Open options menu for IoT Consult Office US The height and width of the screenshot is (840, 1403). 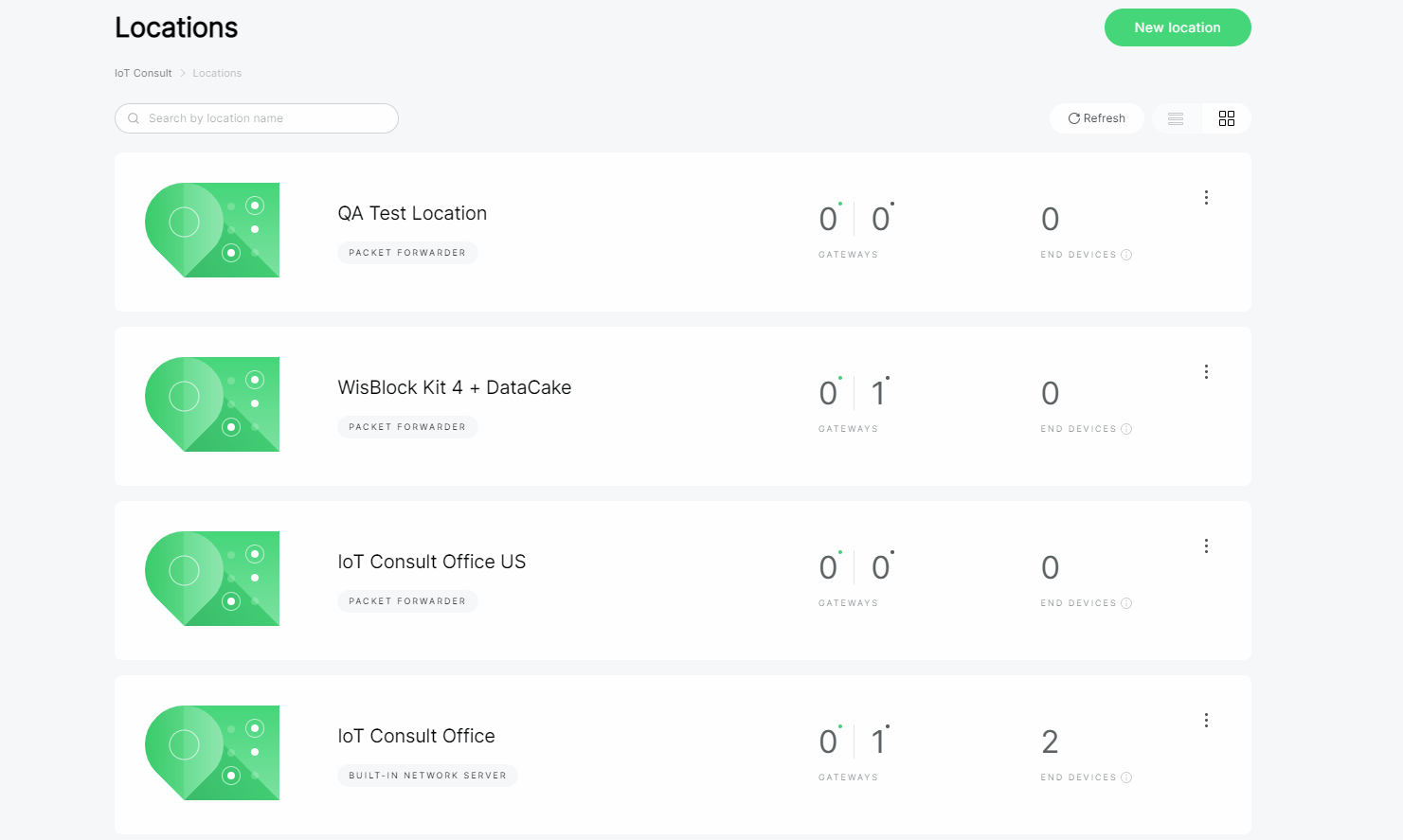click(1206, 545)
